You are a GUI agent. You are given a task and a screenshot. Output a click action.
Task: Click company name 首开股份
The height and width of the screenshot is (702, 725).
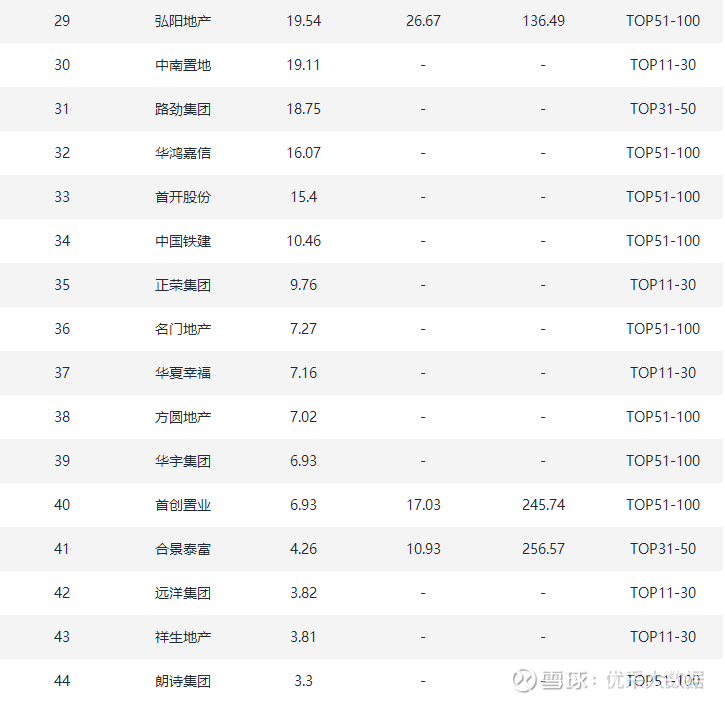click(x=183, y=197)
